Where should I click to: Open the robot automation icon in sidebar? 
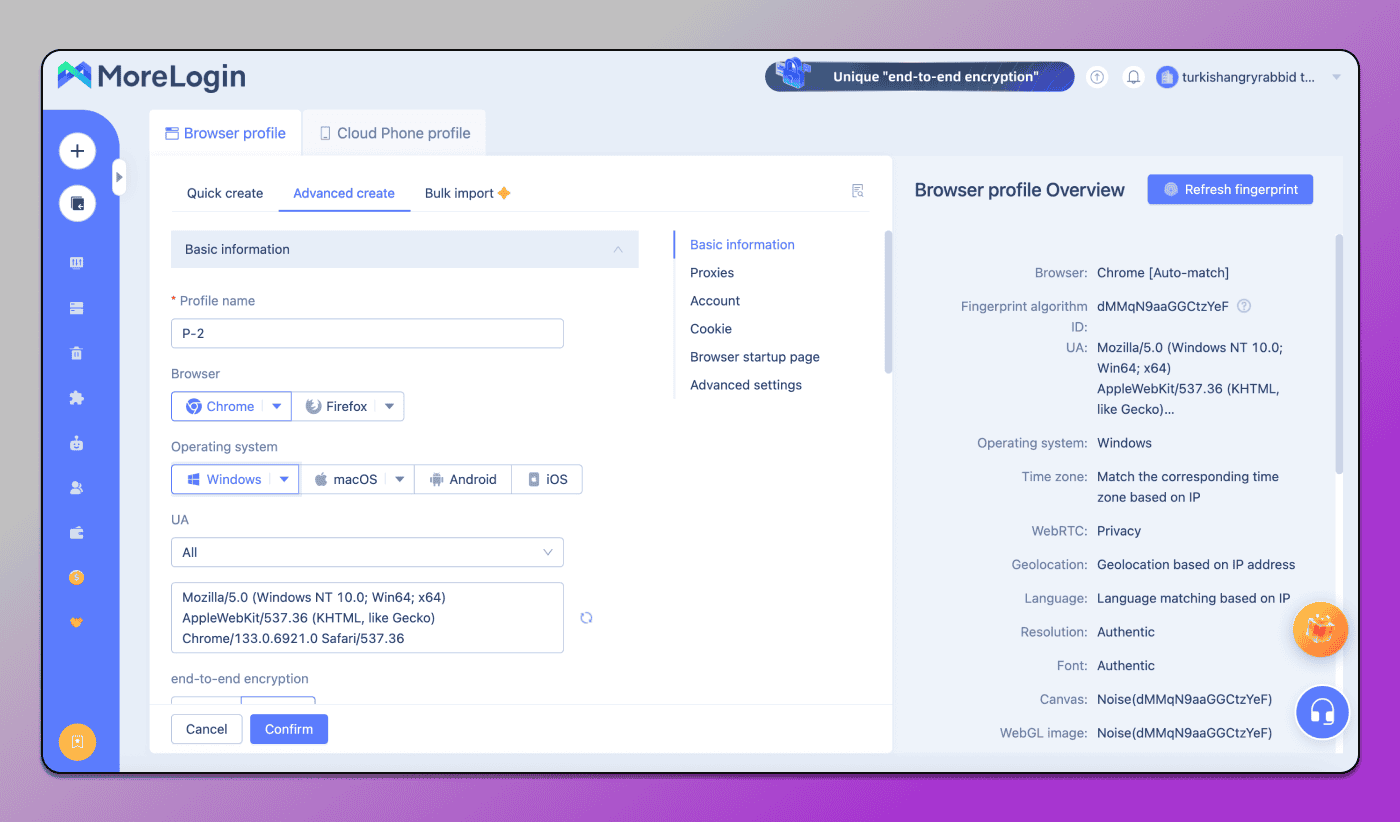pyautogui.click(x=77, y=443)
